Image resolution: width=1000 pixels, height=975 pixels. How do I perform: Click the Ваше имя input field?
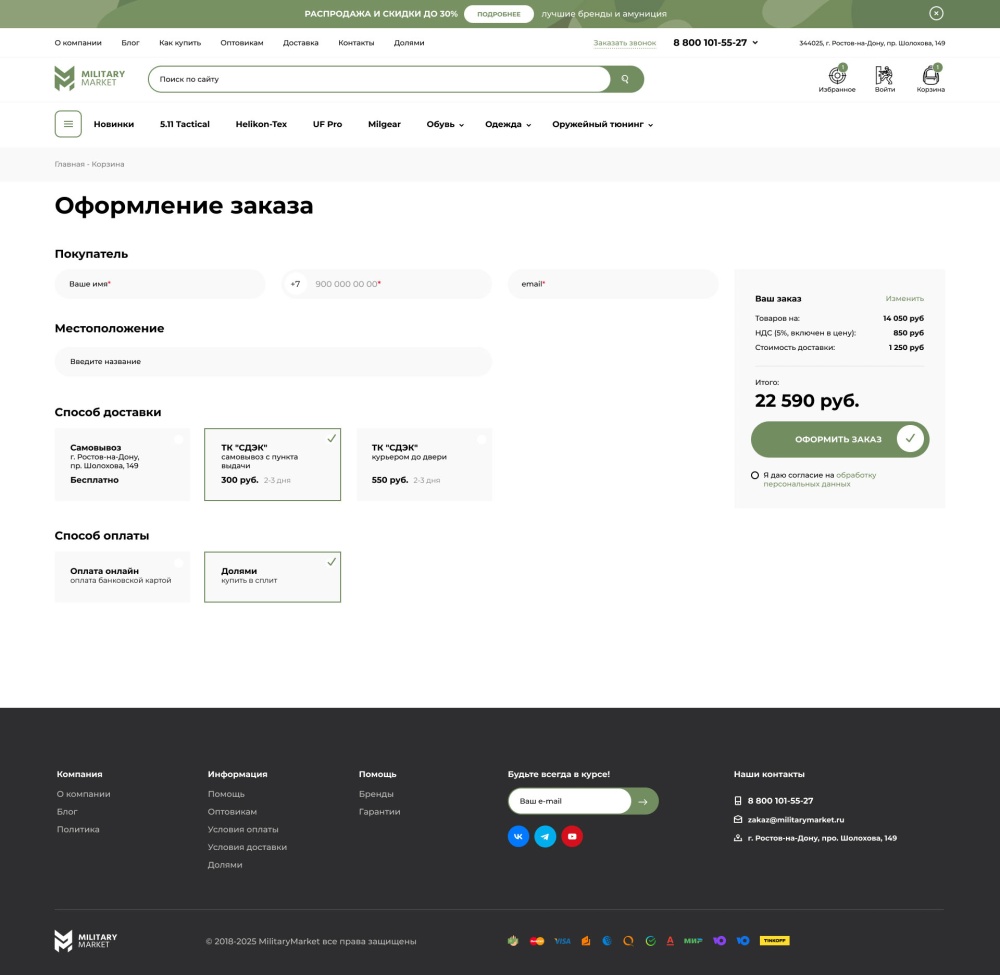click(x=160, y=284)
